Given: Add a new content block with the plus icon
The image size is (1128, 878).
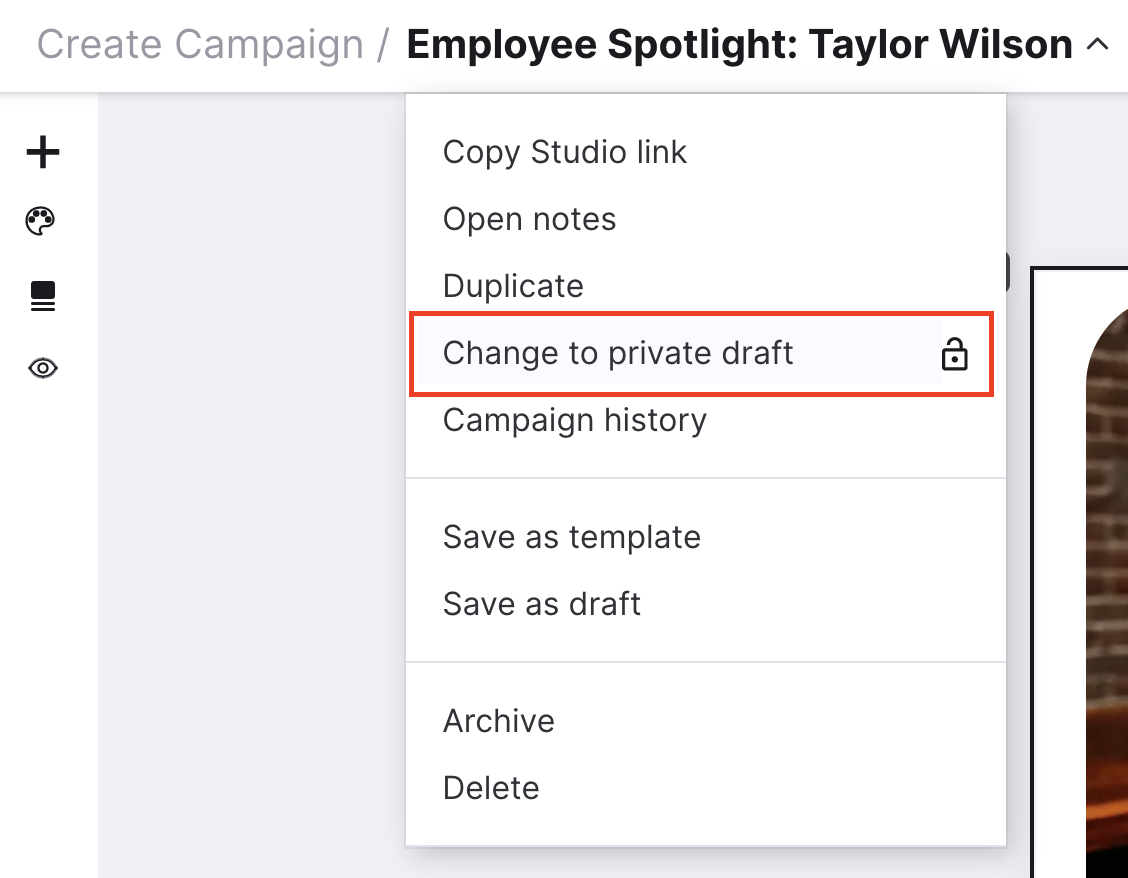Looking at the screenshot, I should click(42, 152).
